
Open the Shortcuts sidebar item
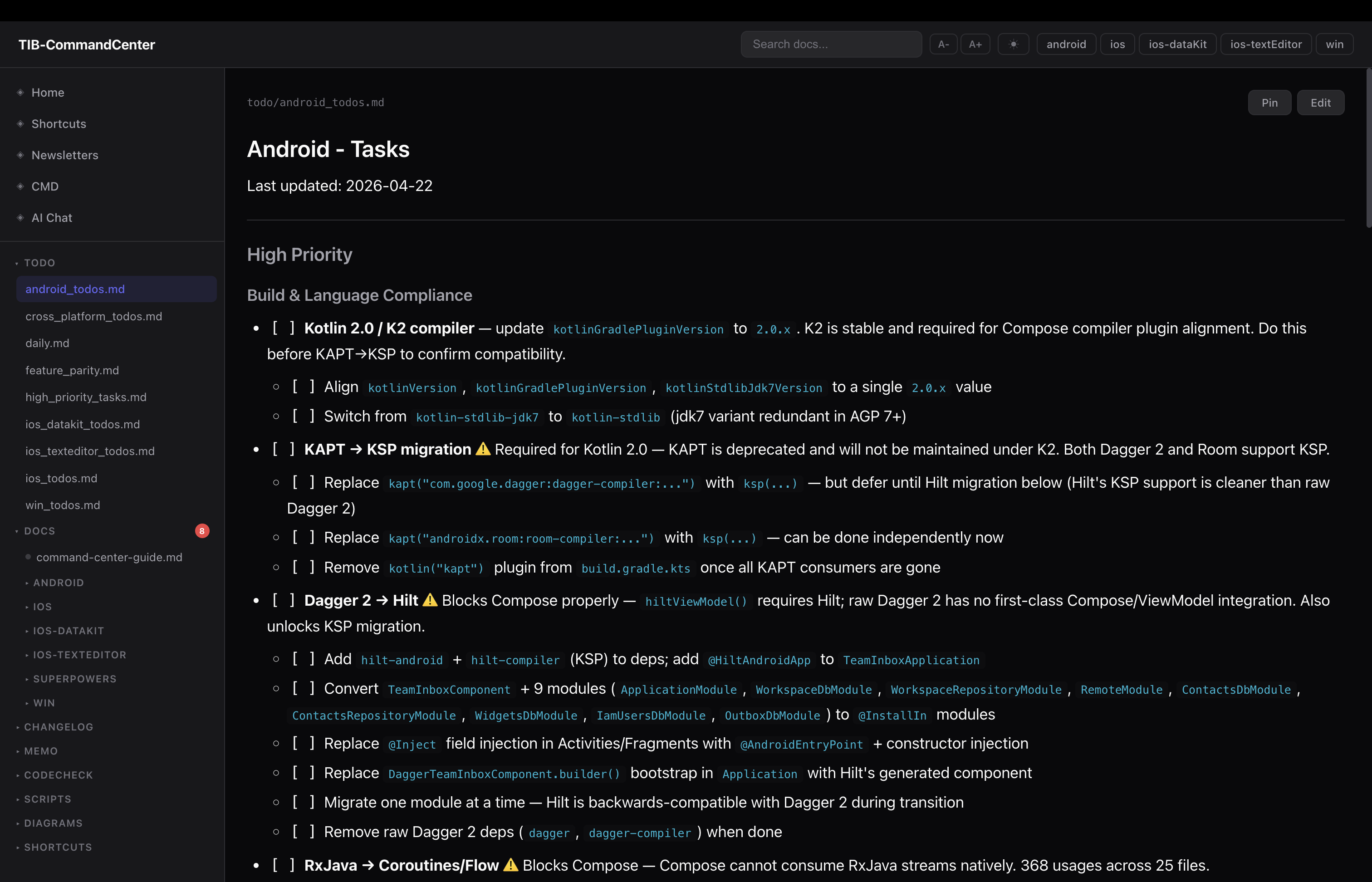(x=59, y=124)
